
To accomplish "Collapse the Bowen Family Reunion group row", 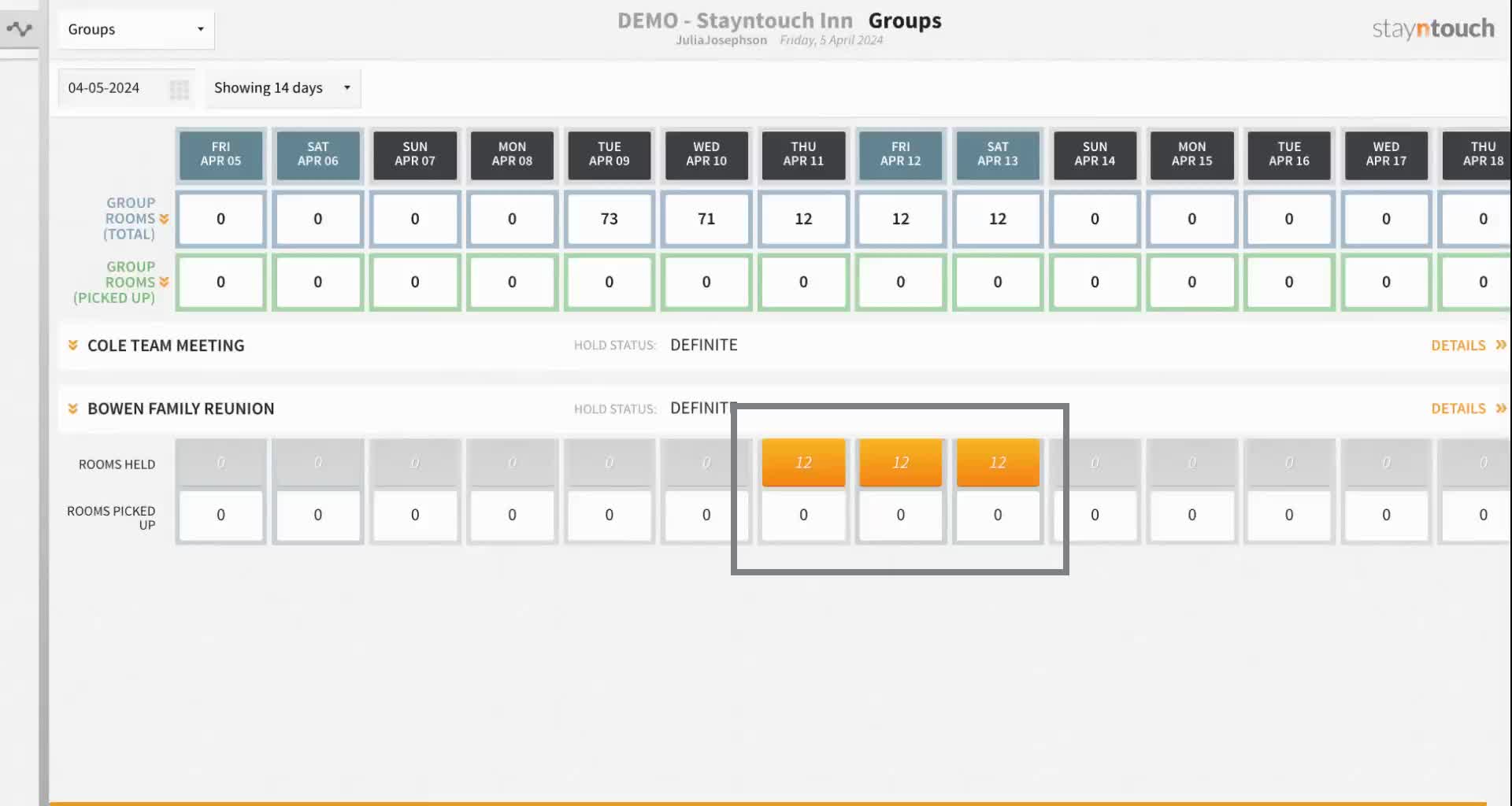I will (72, 409).
